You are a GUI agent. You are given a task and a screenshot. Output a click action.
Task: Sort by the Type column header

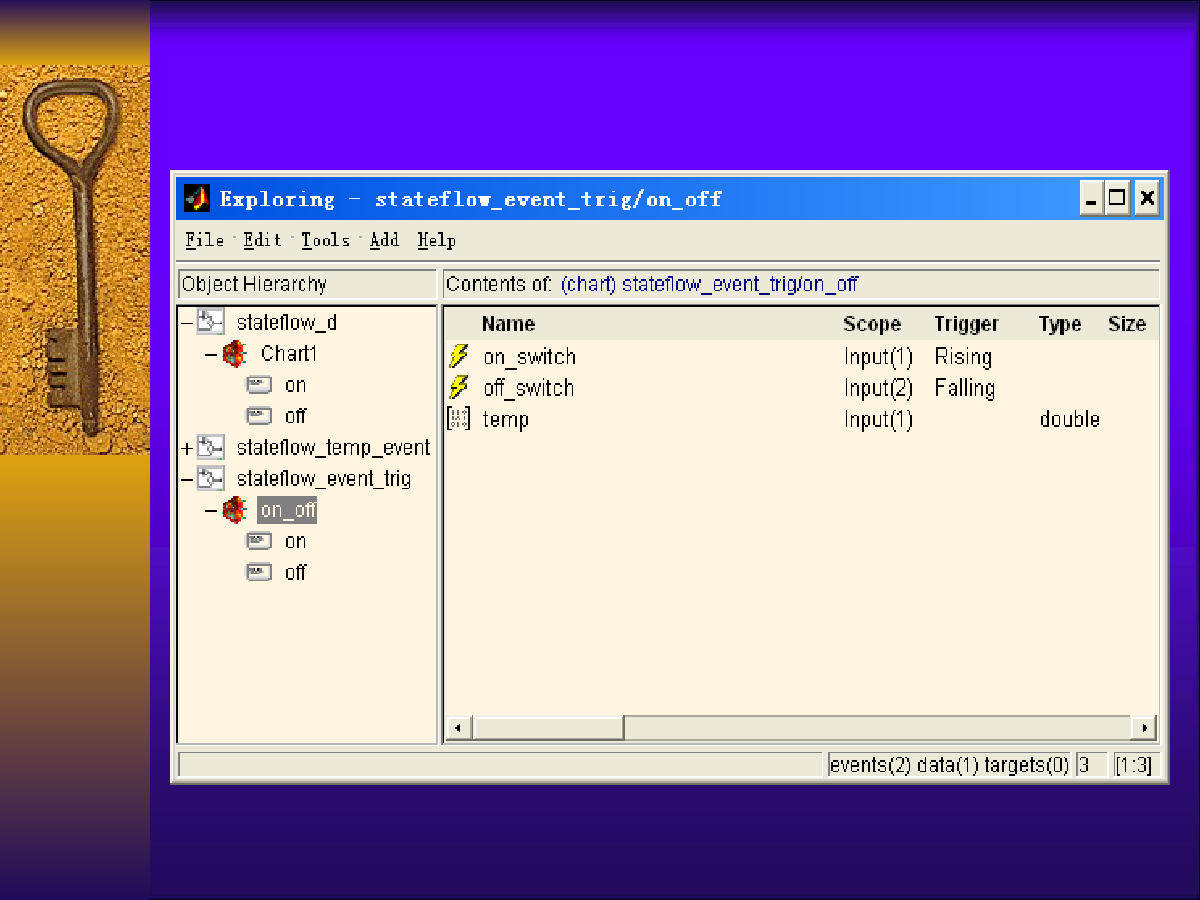pyautogui.click(x=1060, y=324)
